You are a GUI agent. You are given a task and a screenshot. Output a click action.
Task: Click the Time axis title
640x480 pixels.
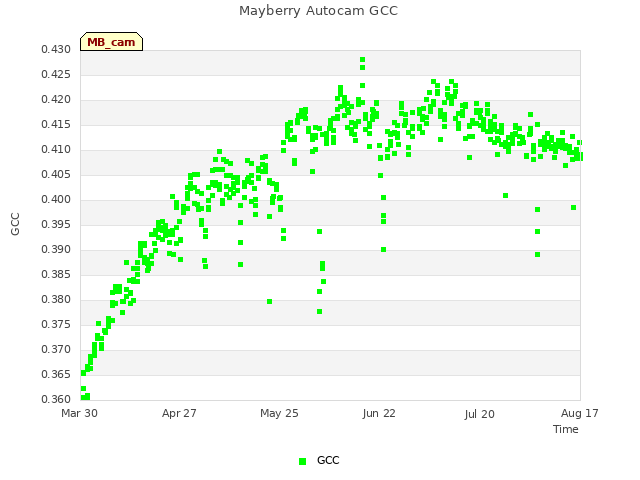point(566,429)
